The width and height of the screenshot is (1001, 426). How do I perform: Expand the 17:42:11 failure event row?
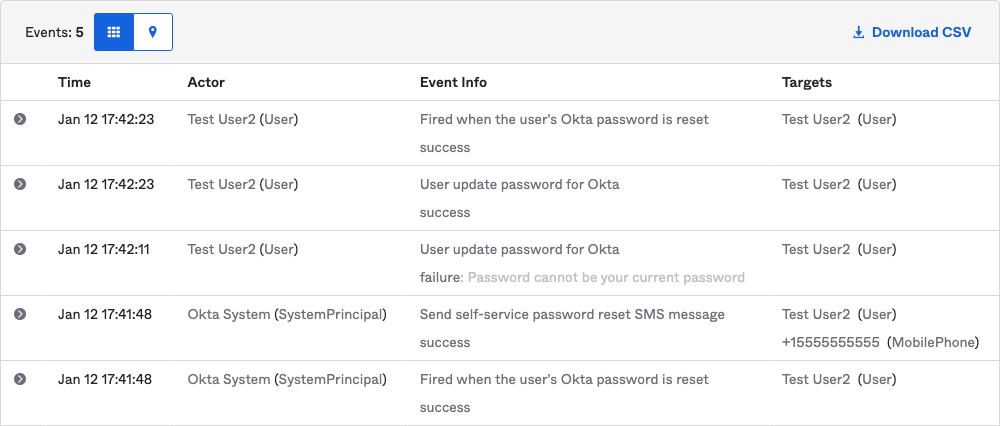click(20, 249)
